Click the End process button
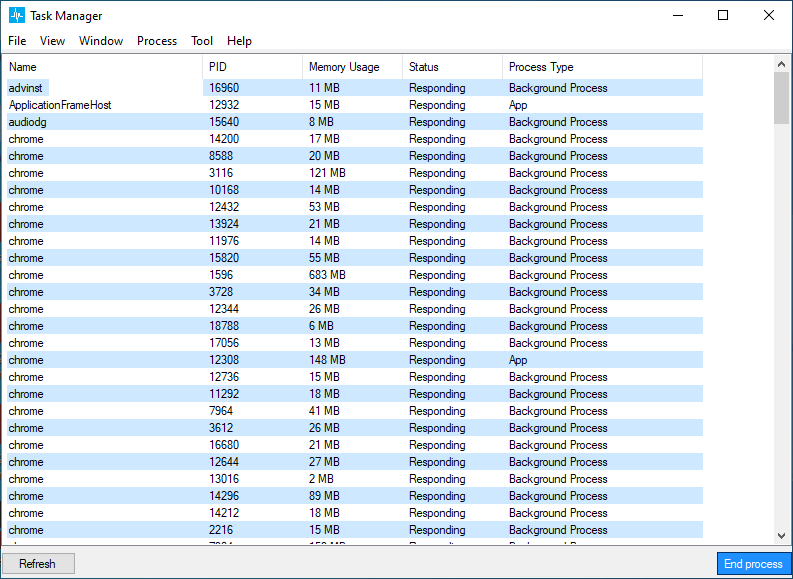793x579 pixels. (753, 563)
